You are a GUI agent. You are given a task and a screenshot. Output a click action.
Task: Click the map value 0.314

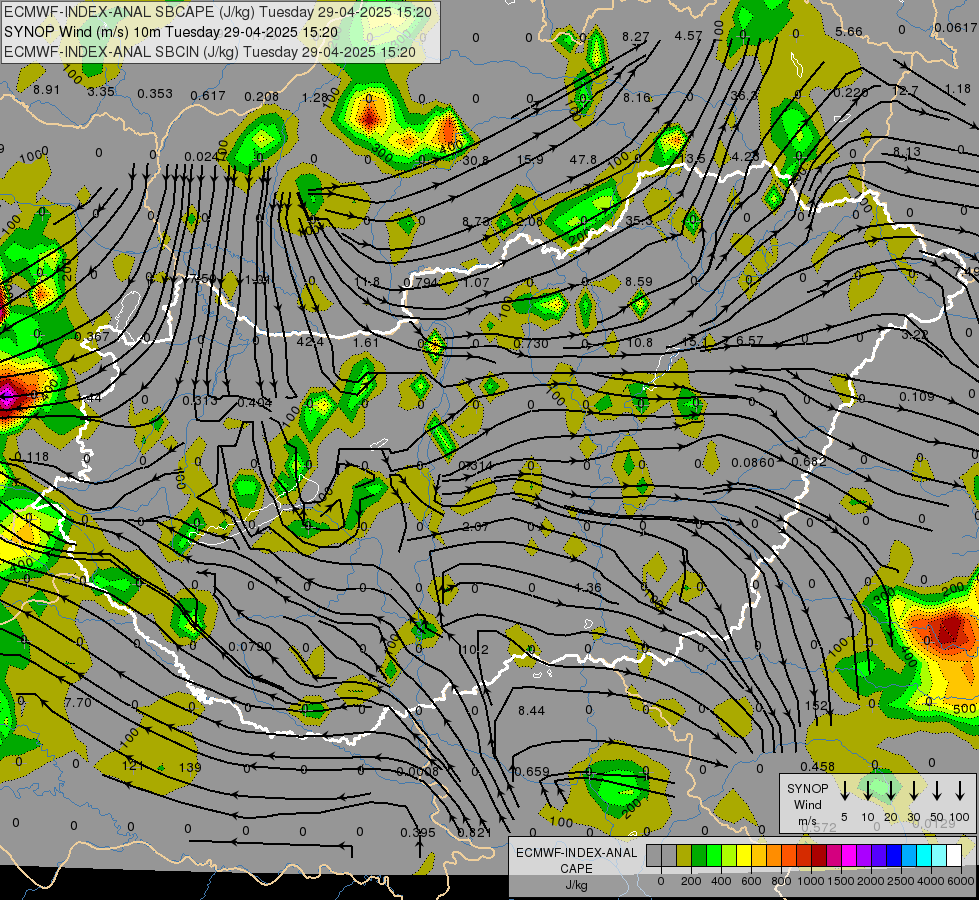(475, 465)
